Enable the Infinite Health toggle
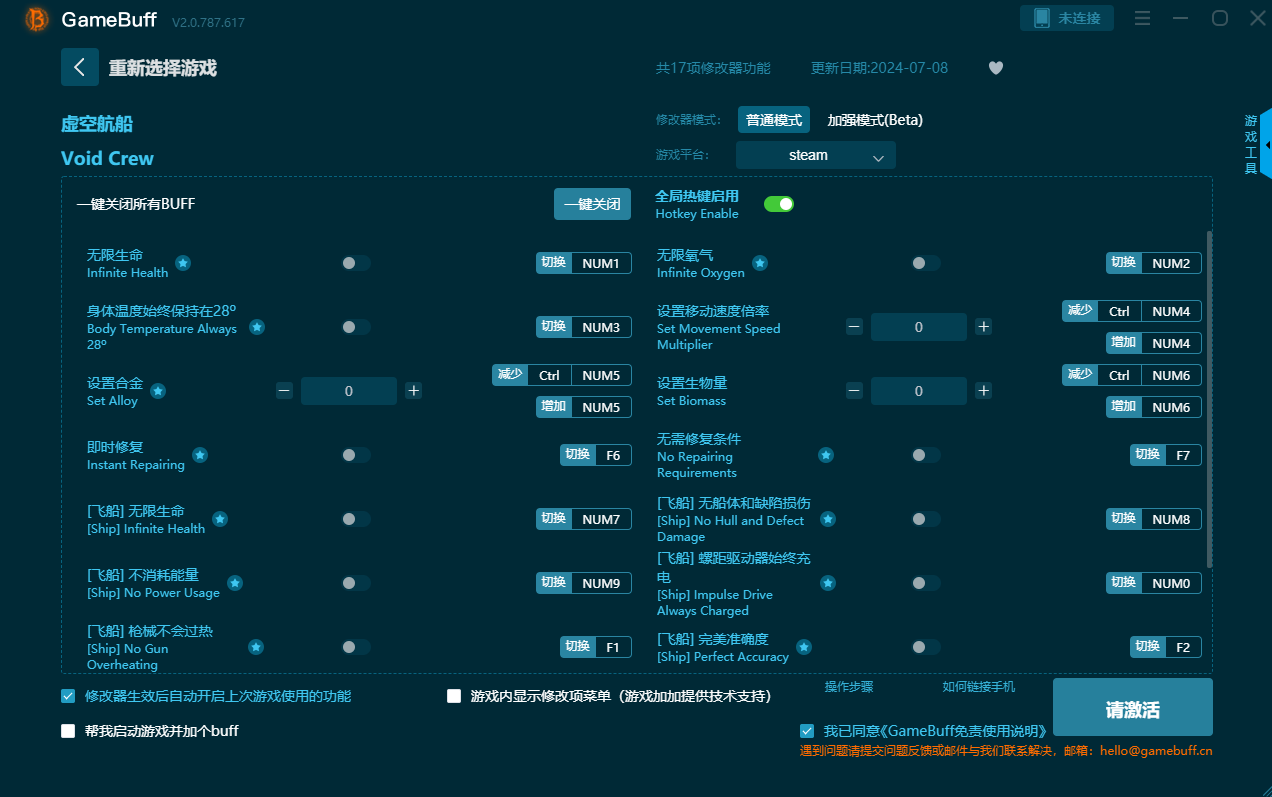 click(356, 263)
